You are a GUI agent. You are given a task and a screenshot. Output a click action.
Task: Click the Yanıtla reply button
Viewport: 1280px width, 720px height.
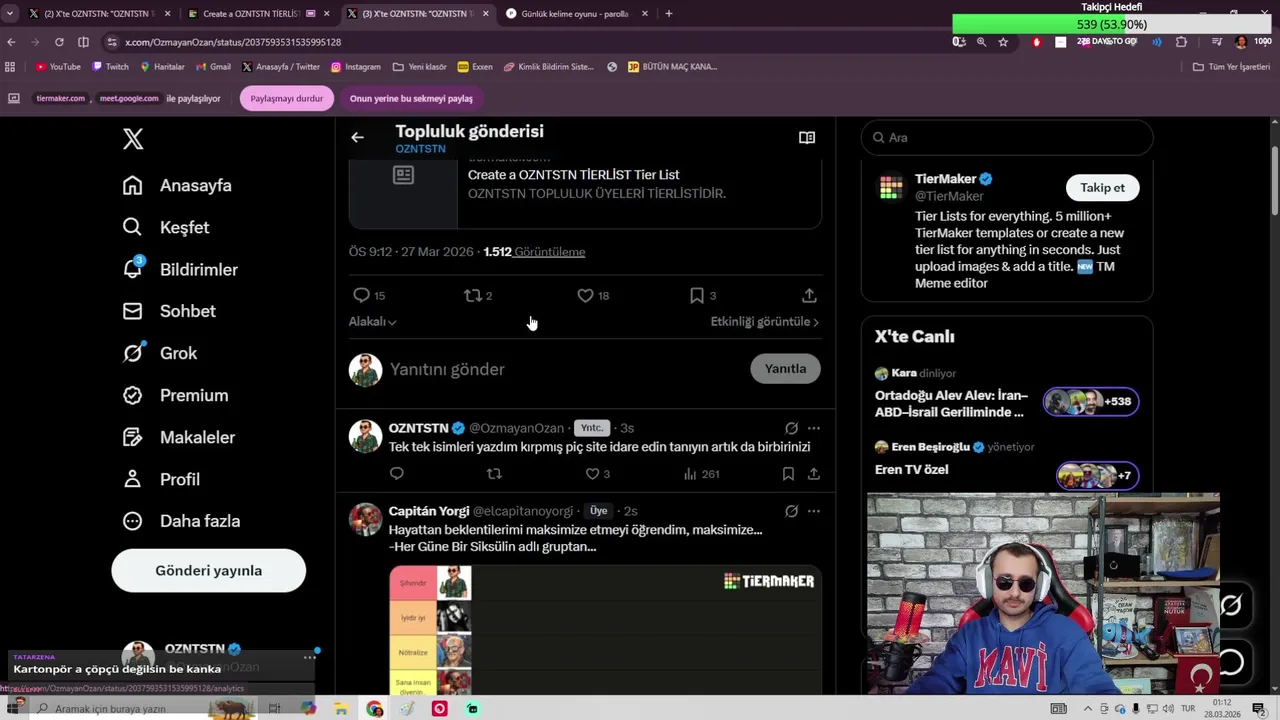(x=785, y=368)
